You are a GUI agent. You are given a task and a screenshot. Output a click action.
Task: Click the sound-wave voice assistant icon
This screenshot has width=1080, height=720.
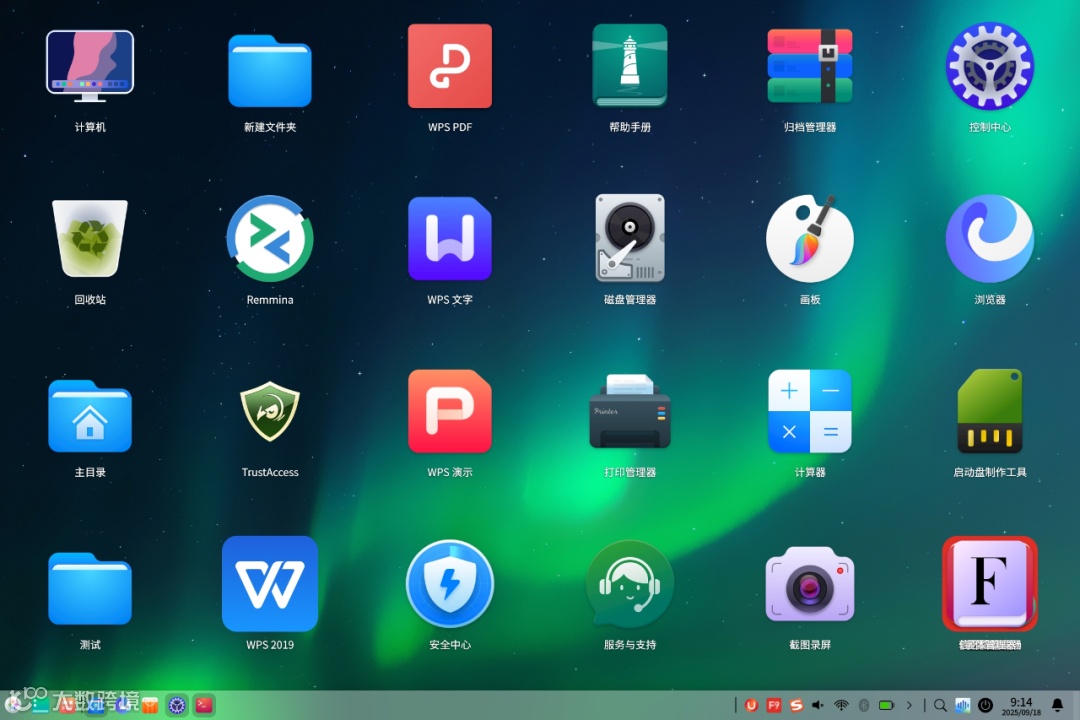962,705
